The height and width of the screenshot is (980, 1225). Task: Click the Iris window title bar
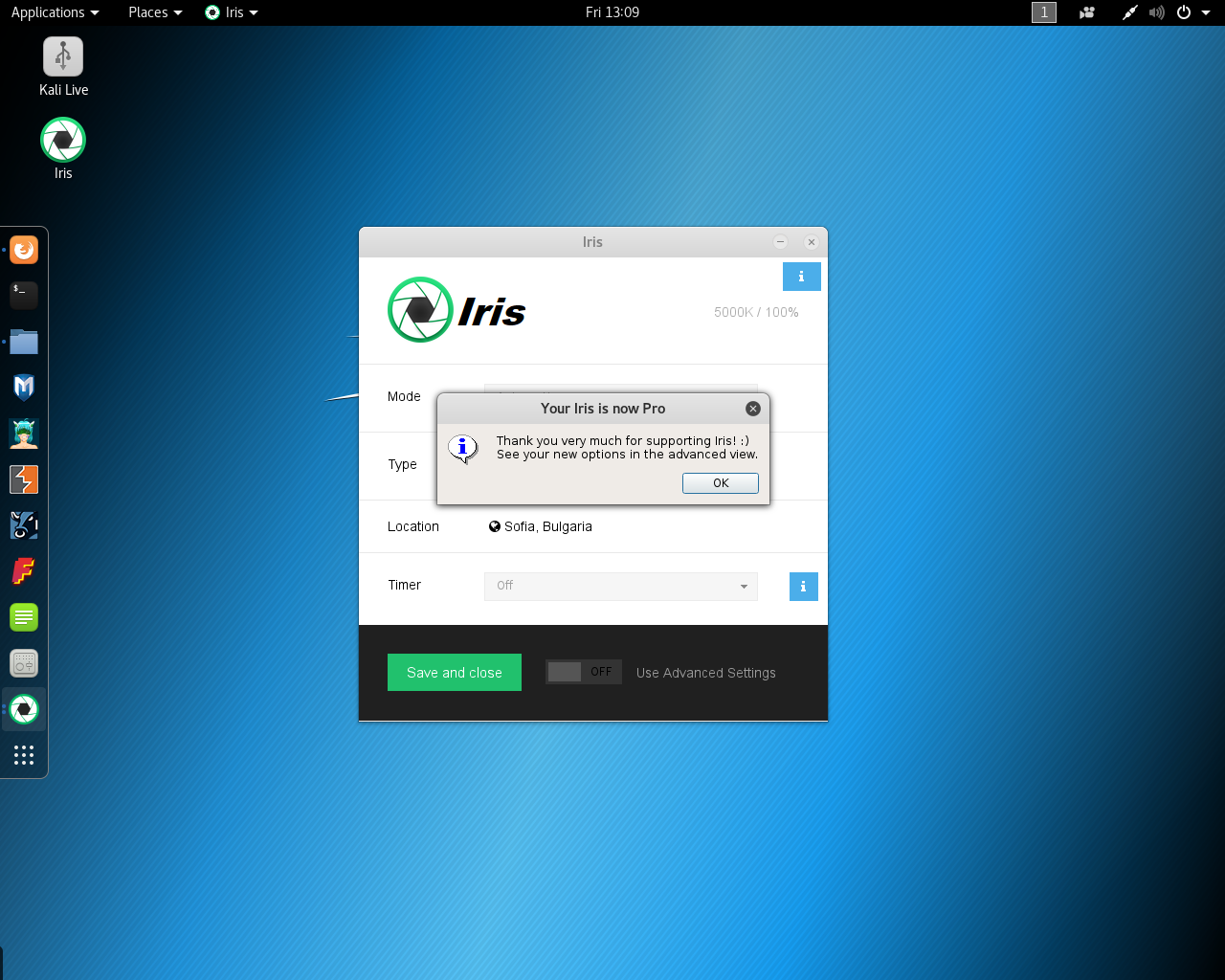click(x=593, y=242)
